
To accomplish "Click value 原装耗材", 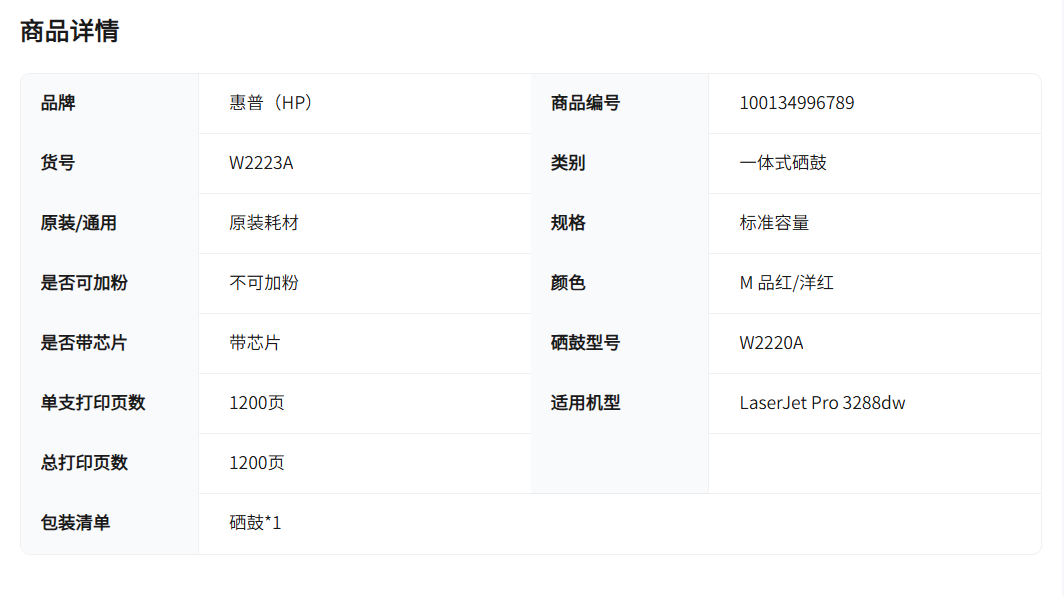I will (264, 223).
